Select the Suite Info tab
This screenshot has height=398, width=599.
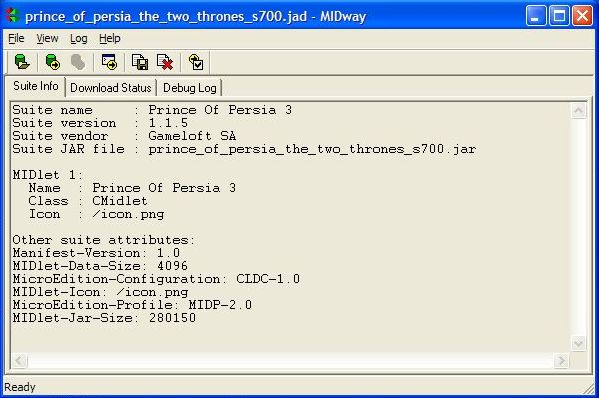[36, 86]
